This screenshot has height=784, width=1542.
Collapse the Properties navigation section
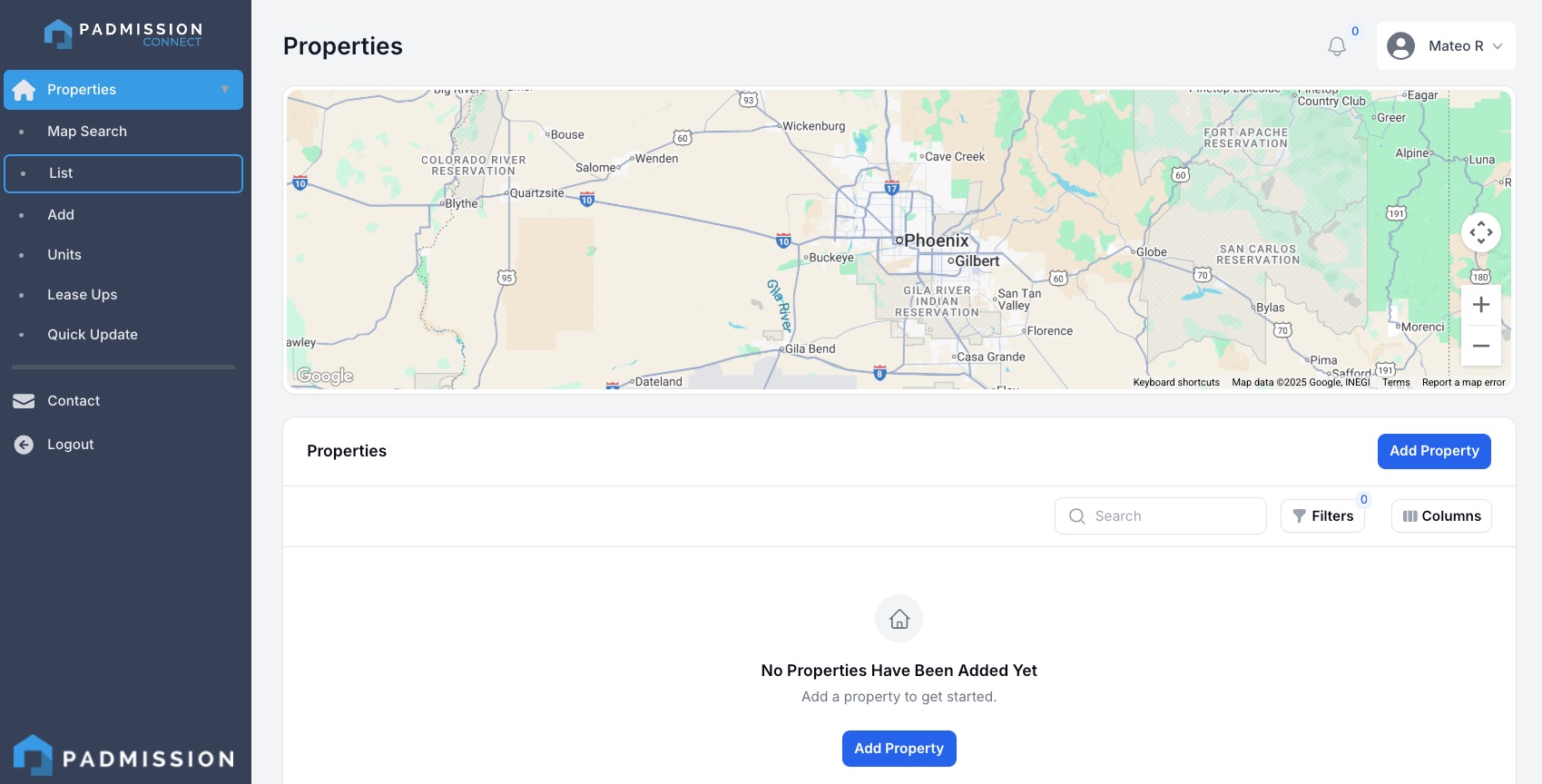click(225, 90)
